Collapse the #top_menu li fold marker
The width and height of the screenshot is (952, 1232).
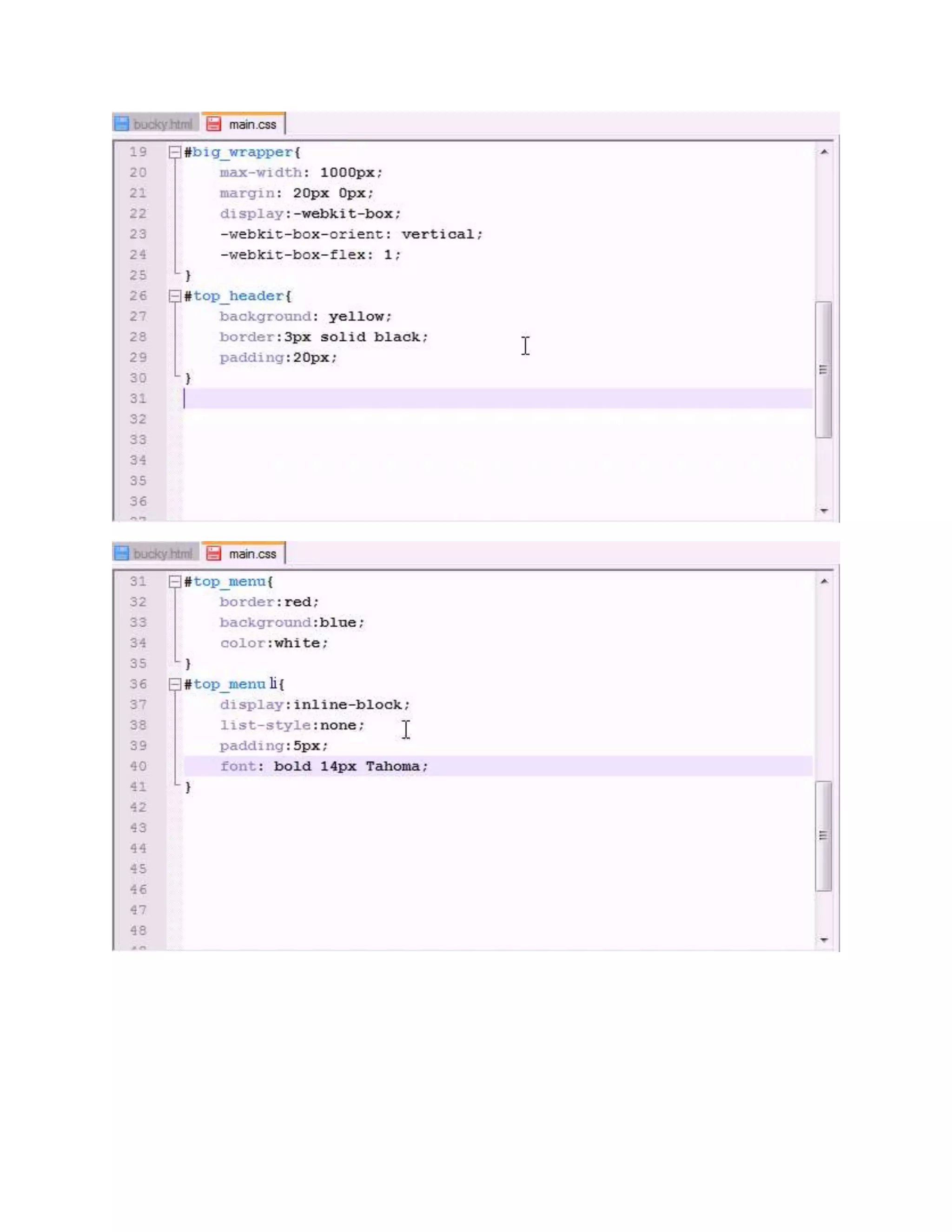point(175,684)
